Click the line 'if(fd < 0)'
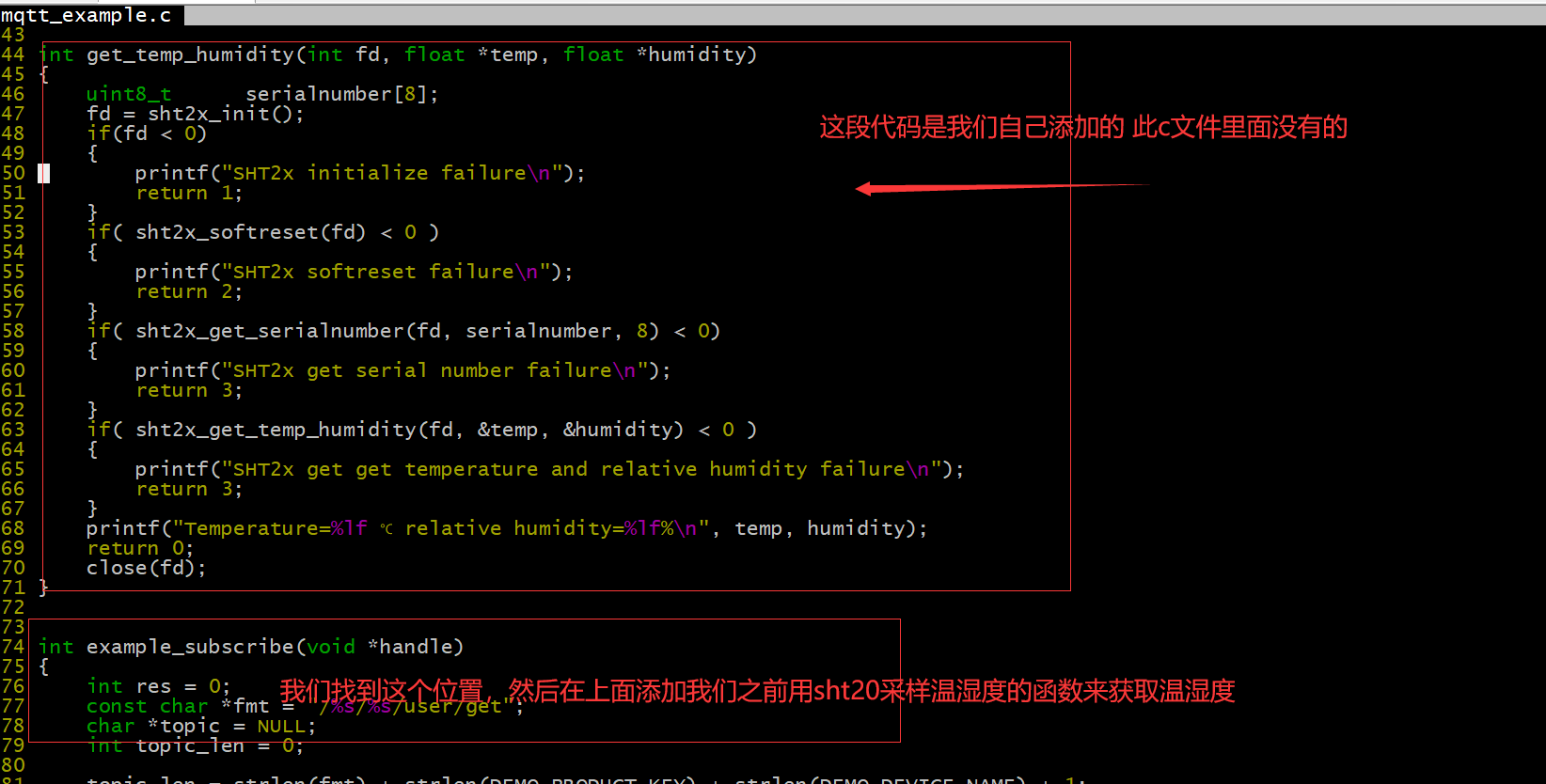Image resolution: width=1546 pixels, height=784 pixels. (x=146, y=133)
